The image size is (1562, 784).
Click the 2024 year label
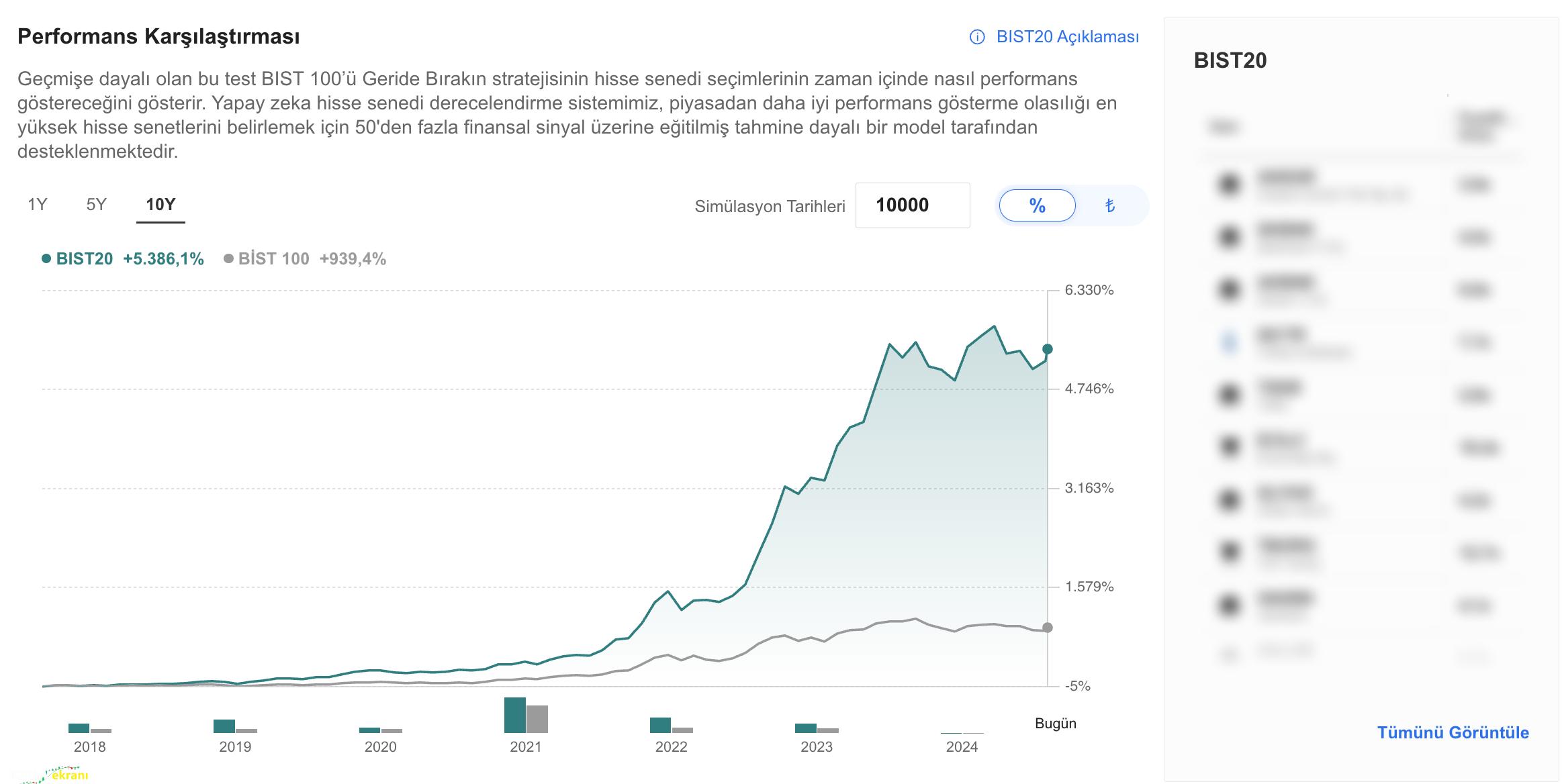tap(962, 747)
